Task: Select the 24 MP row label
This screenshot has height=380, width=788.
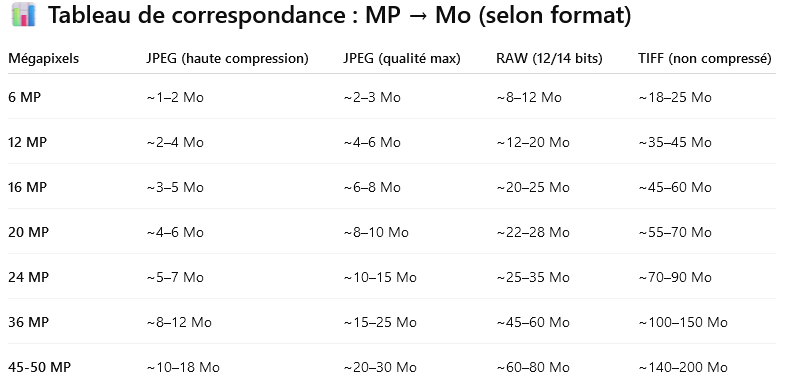Action: tap(28, 277)
